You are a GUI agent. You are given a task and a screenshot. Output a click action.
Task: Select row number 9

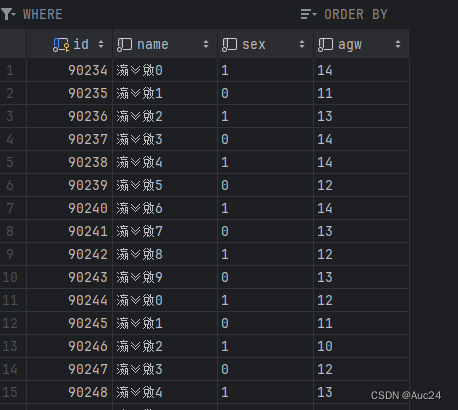pyautogui.click(x=13, y=254)
